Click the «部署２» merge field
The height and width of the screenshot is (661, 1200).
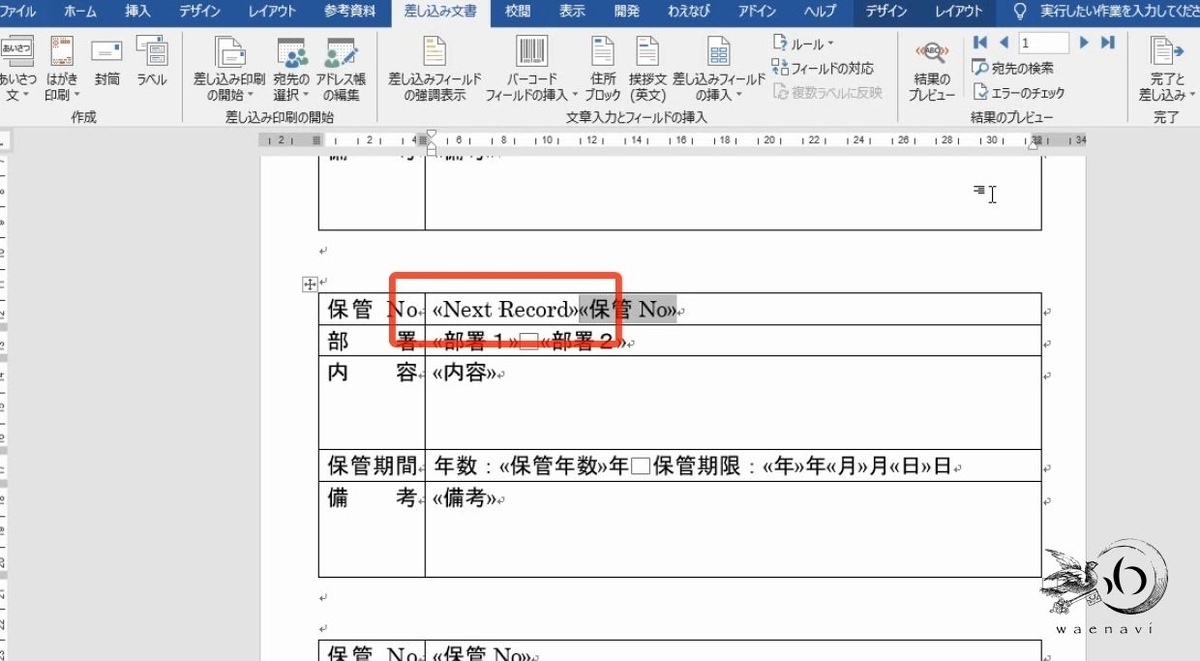[584, 342]
